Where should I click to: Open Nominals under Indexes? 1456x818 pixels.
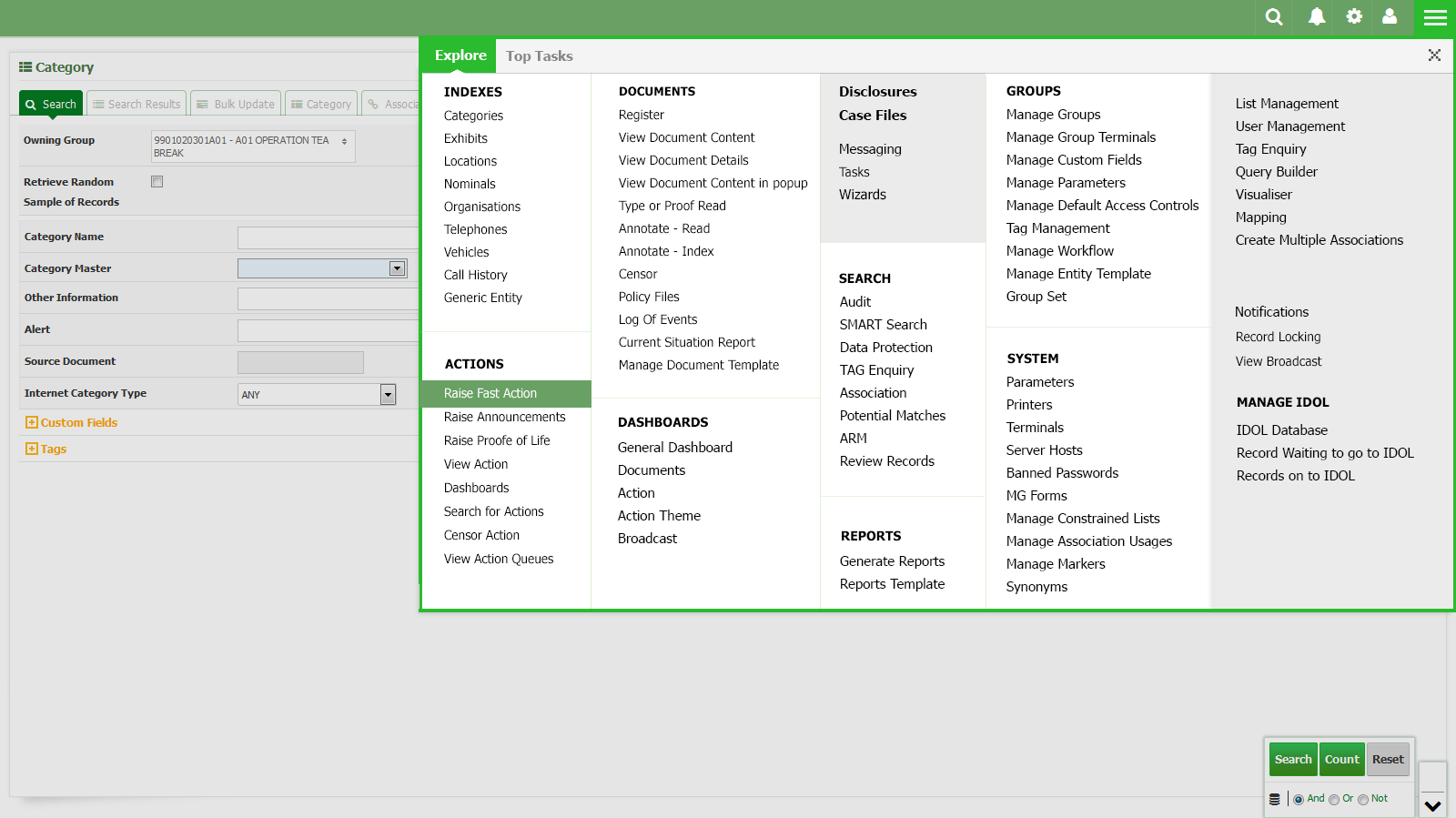pos(470,184)
